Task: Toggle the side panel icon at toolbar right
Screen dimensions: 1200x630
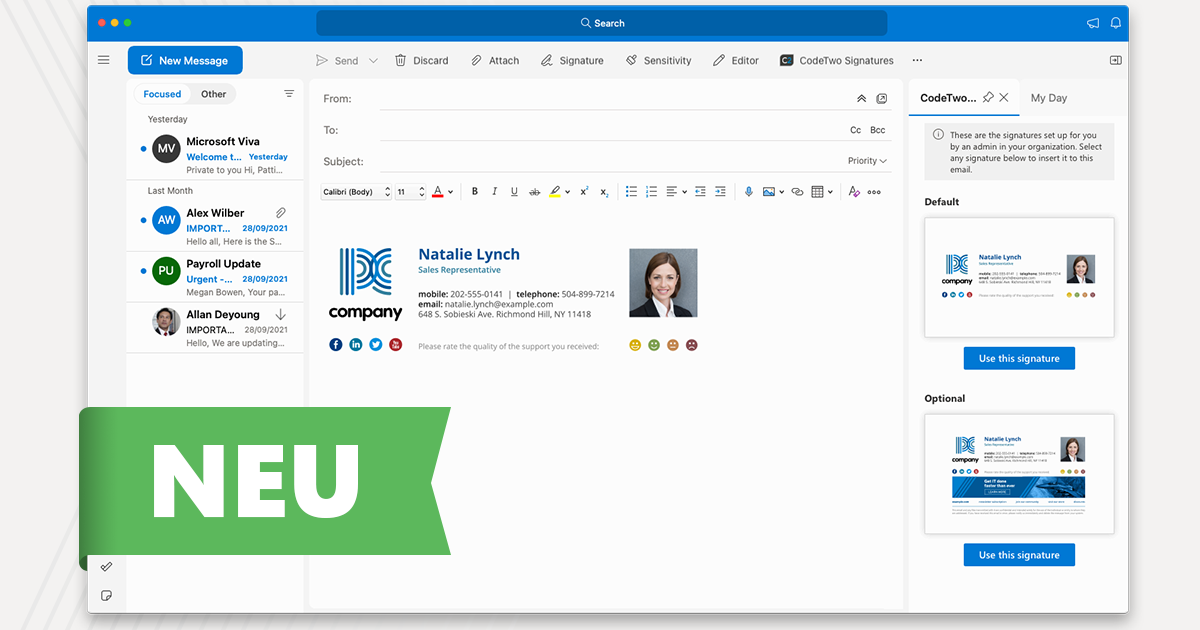Action: 1116,60
